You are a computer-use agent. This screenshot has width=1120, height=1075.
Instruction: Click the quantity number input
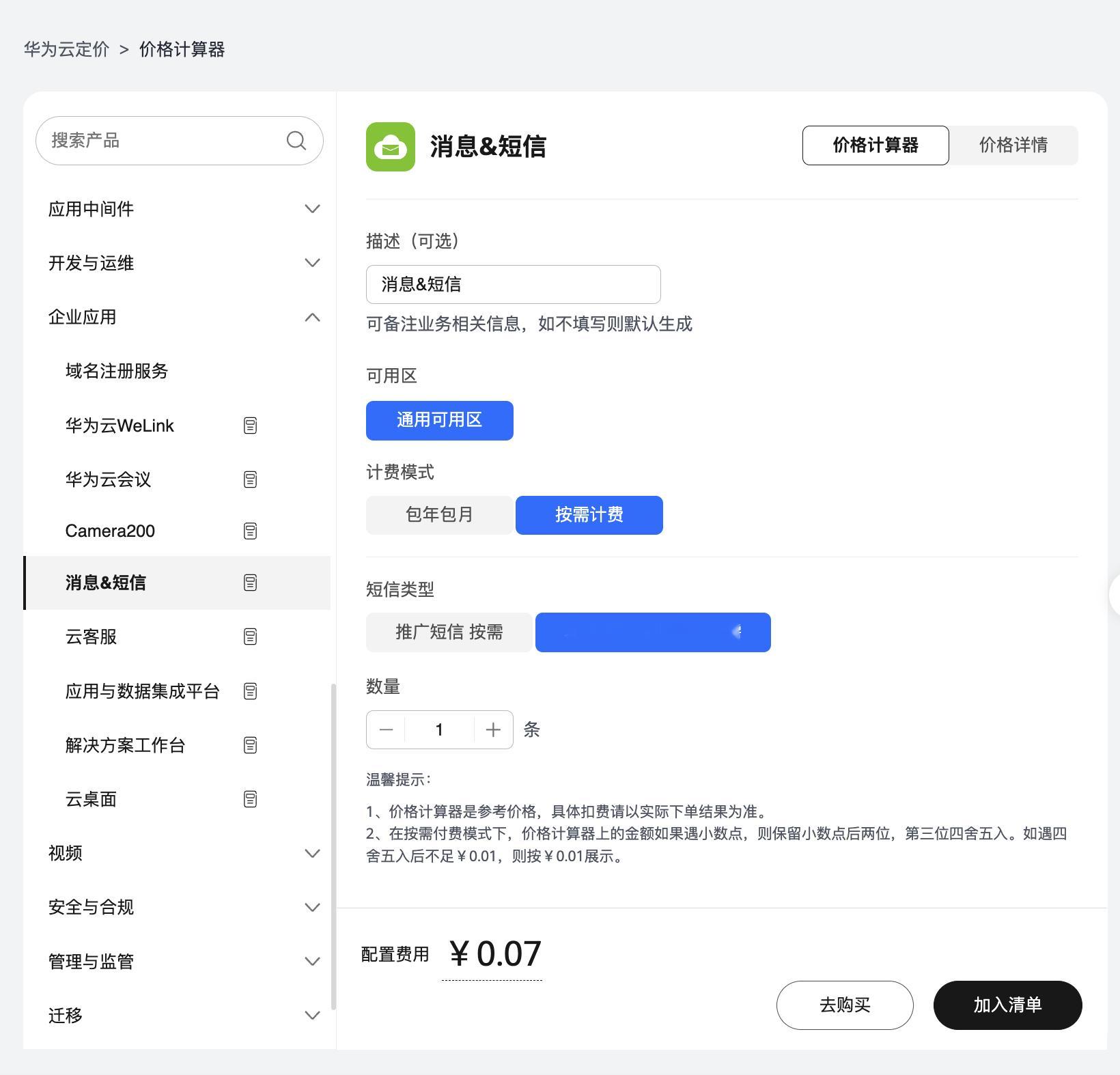click(x=439, y=729)
